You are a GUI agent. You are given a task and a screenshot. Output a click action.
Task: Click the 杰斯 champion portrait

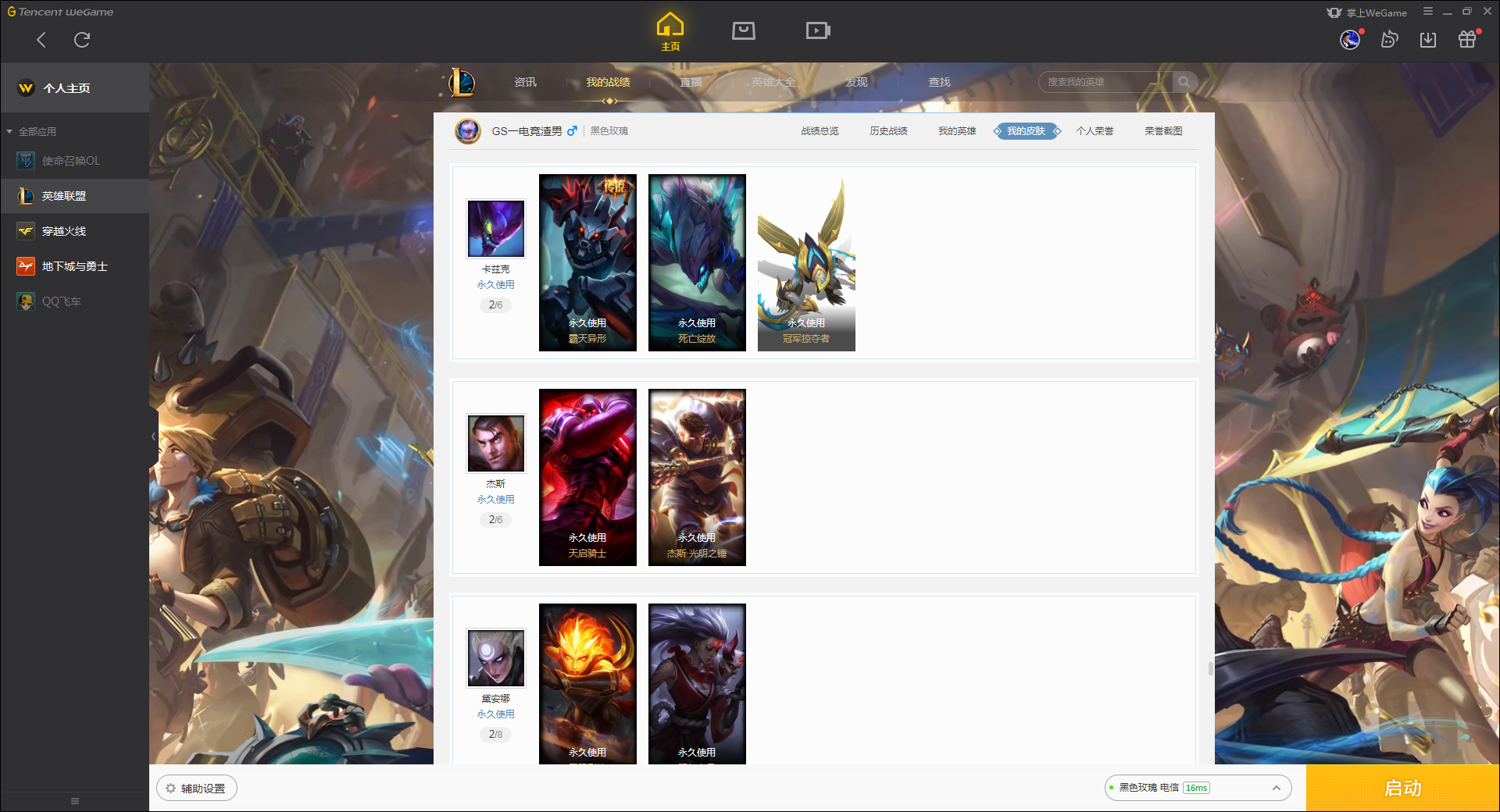[496, 443]
